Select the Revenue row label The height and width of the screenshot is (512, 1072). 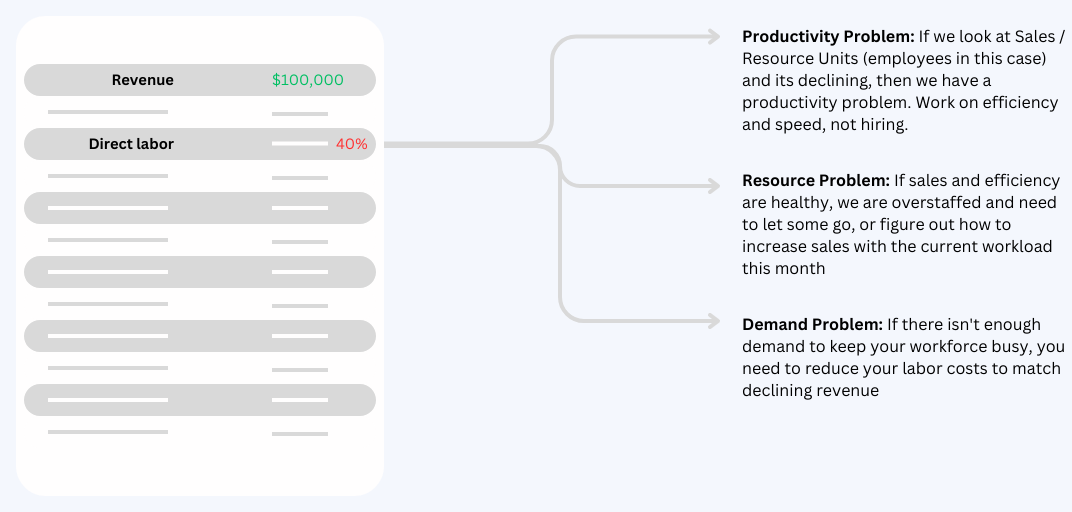tap(142, 80)
